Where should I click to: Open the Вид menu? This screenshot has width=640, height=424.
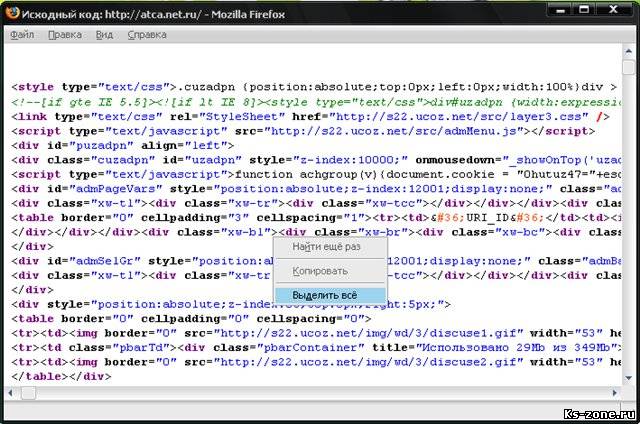104,35
